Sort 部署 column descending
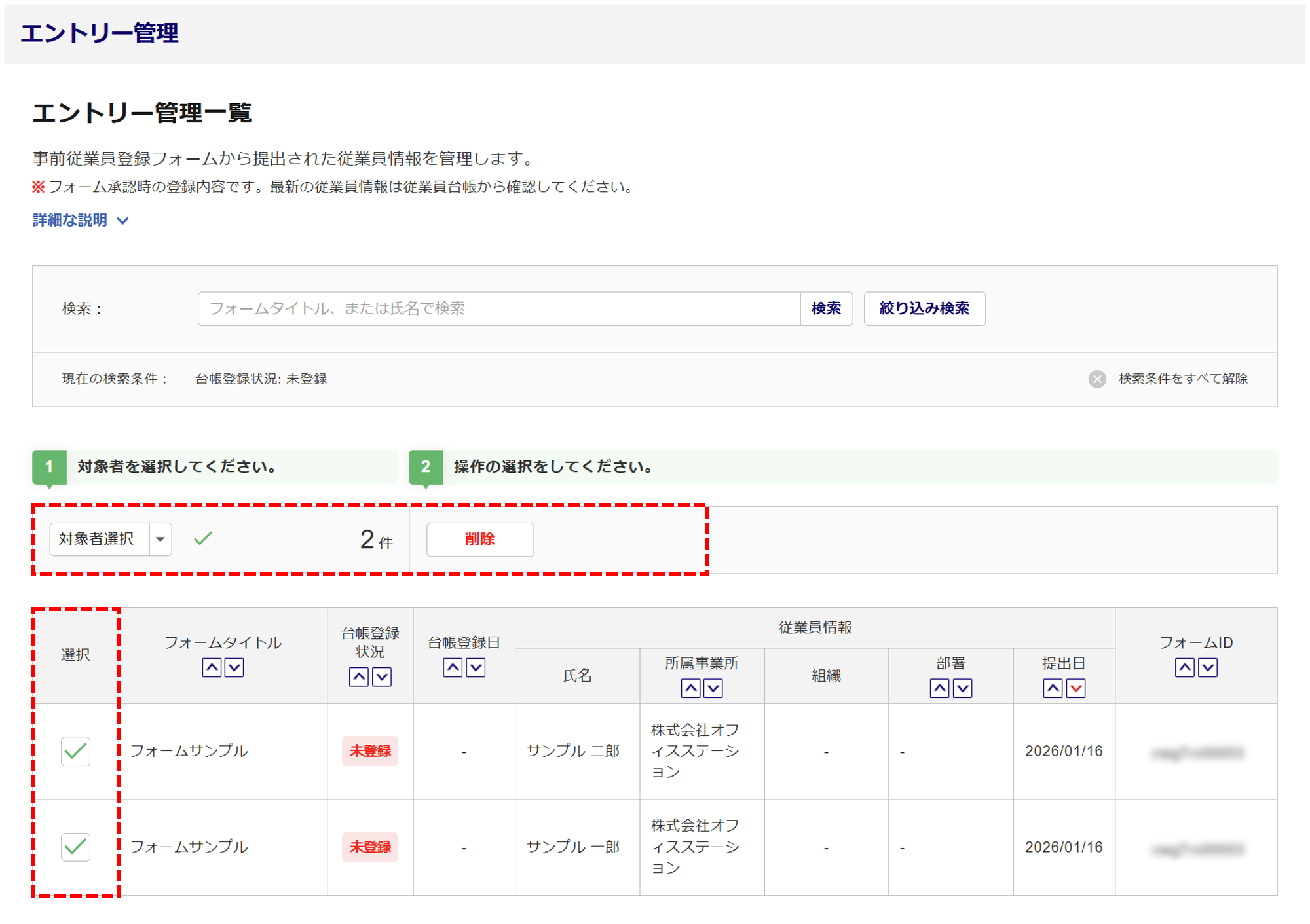The image size is (1310, 924). tap(962, 688)
